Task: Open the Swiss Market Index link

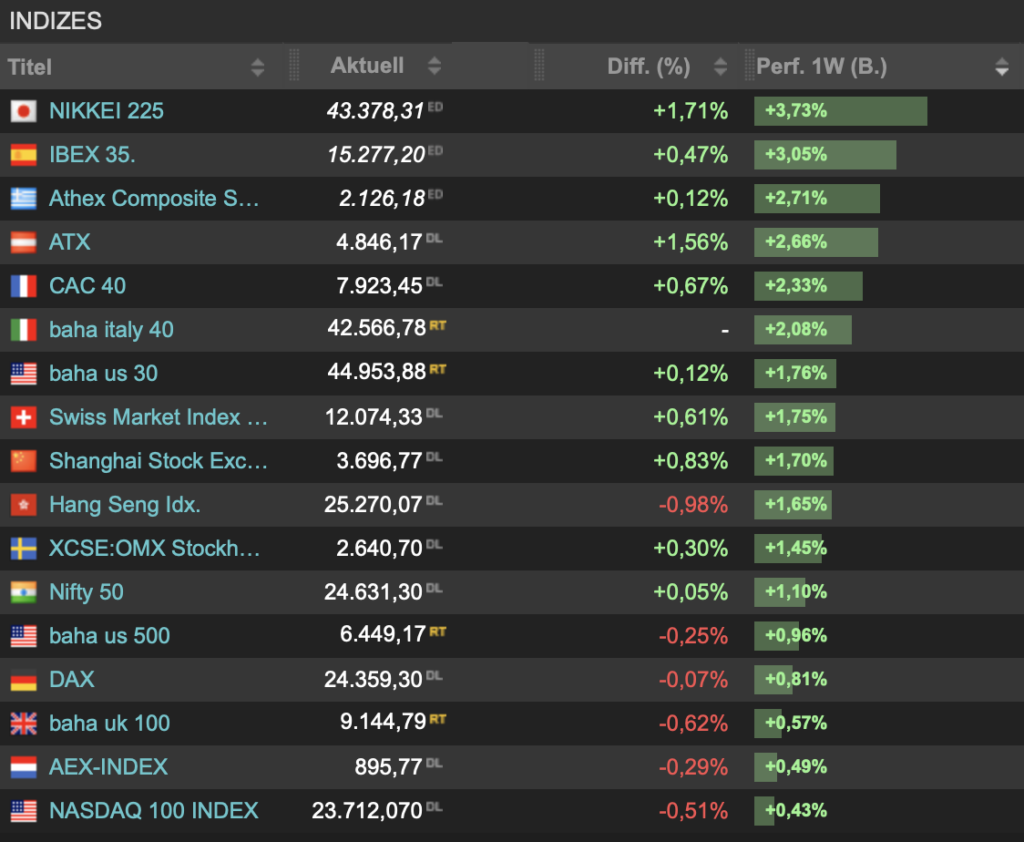Action: 159,417
